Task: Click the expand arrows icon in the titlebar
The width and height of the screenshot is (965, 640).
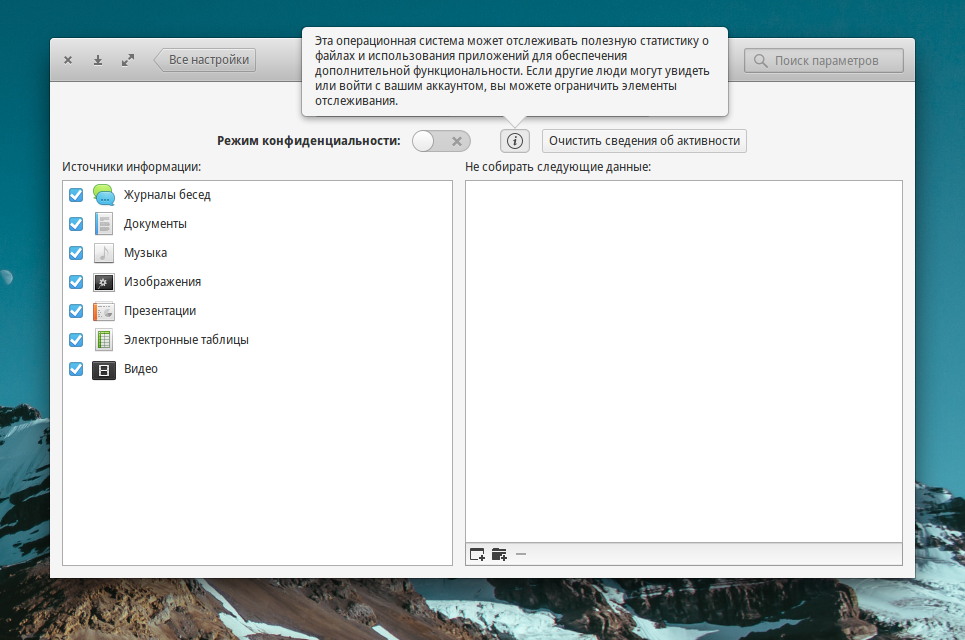Action: pyautogui.click(x=127, y=60)
